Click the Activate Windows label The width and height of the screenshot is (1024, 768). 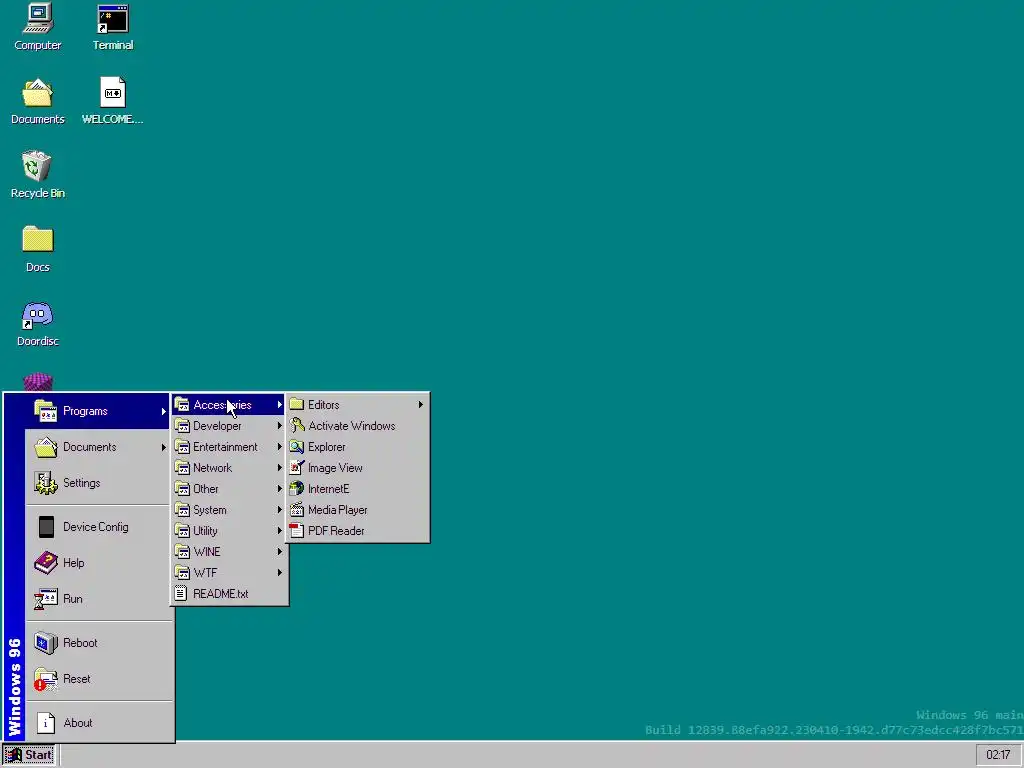click(x=351, y=426)
